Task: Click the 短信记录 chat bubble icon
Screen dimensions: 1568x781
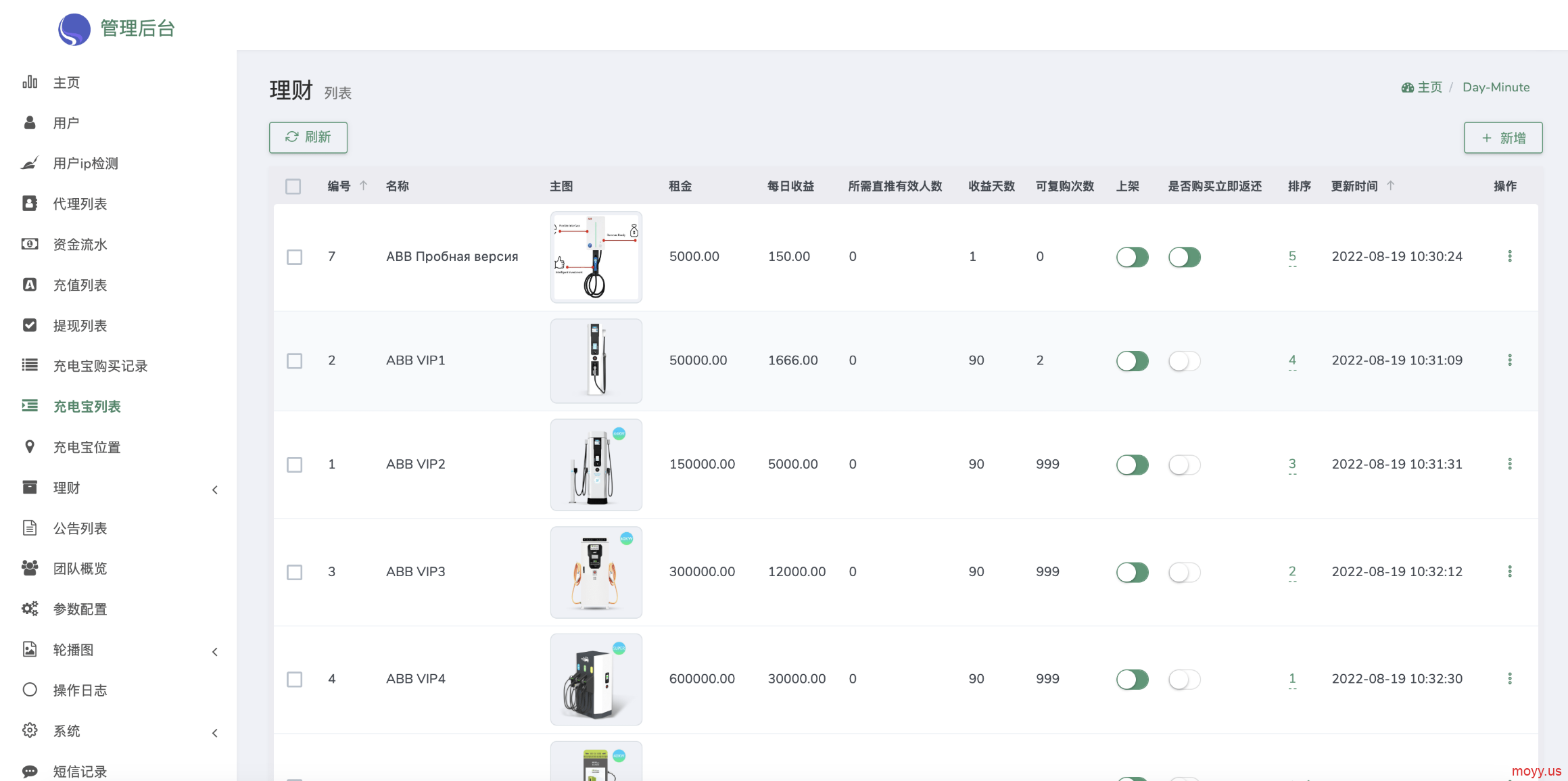Action: (x=30, y=771)
